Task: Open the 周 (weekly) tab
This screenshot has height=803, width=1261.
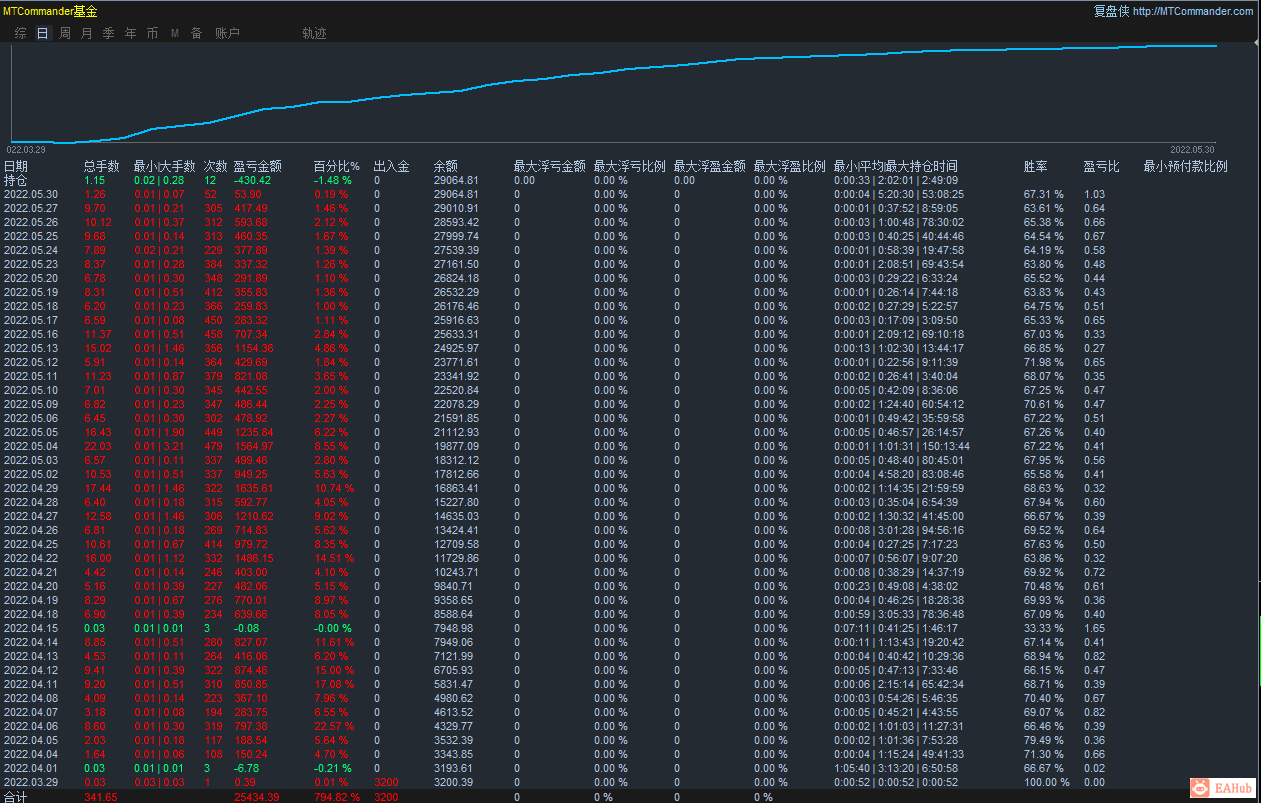Action: coord(65,33)
